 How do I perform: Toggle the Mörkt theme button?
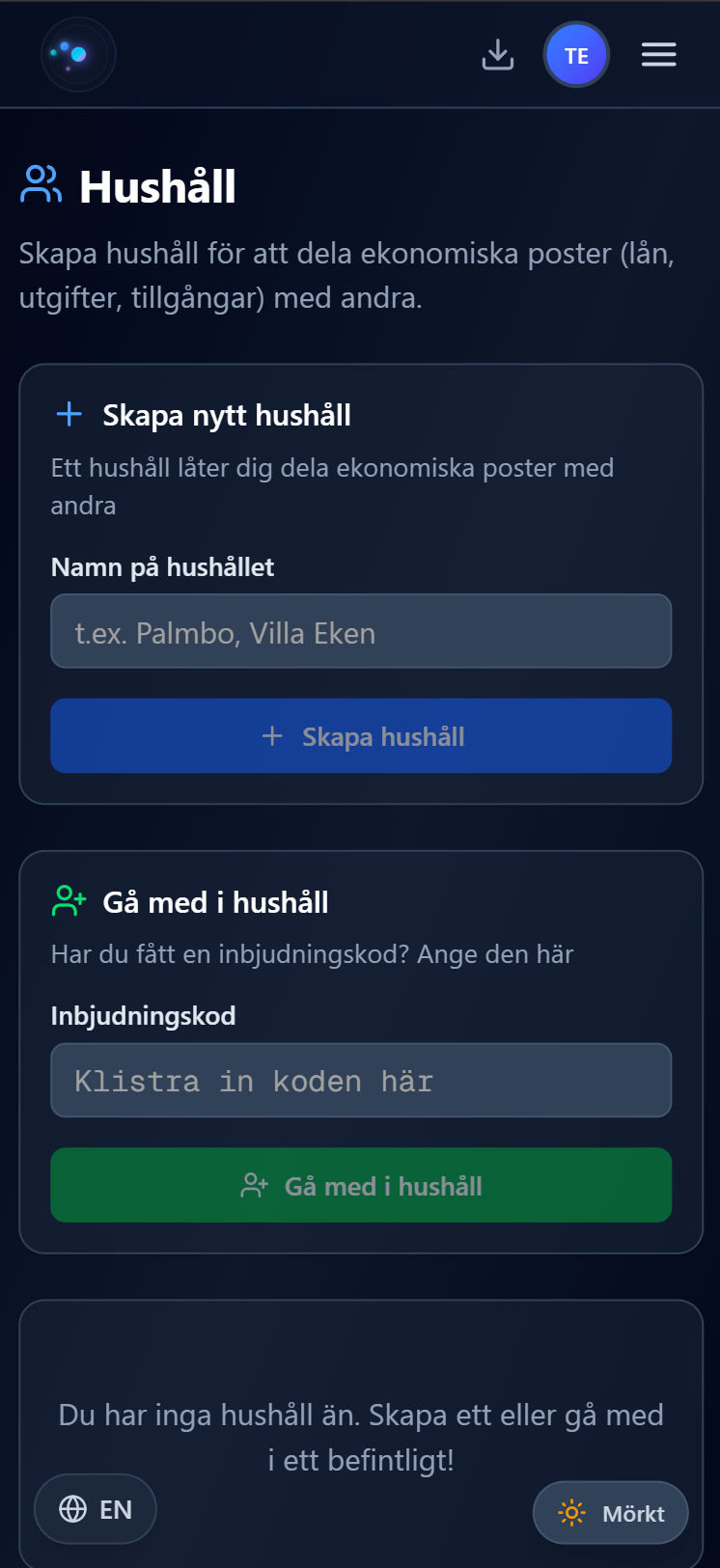point(611,1513)
